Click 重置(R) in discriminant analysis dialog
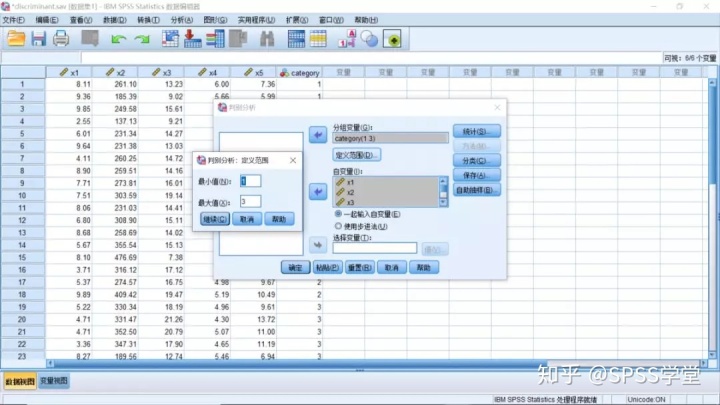Image resolution: width=720 pixels, height=405 pixels. coord(360,267)
